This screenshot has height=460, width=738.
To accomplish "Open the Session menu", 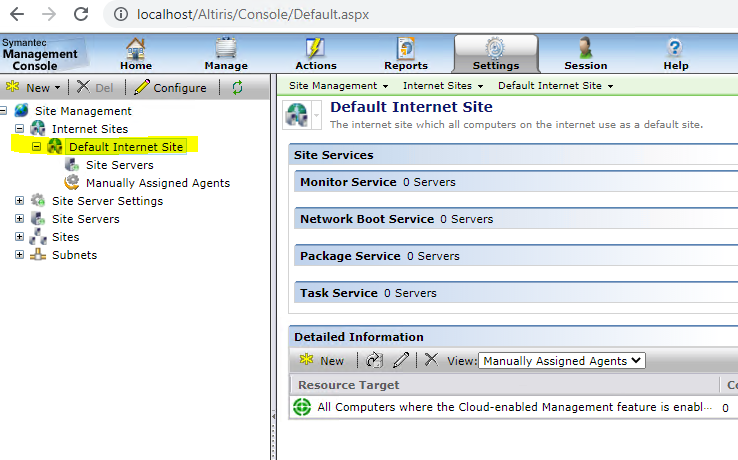I will click(586, 54).
